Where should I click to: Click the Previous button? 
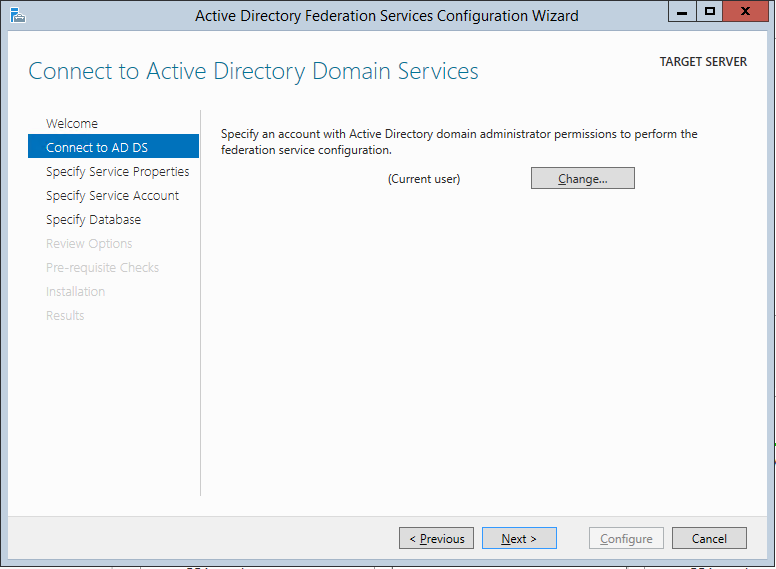click(436, 539)
